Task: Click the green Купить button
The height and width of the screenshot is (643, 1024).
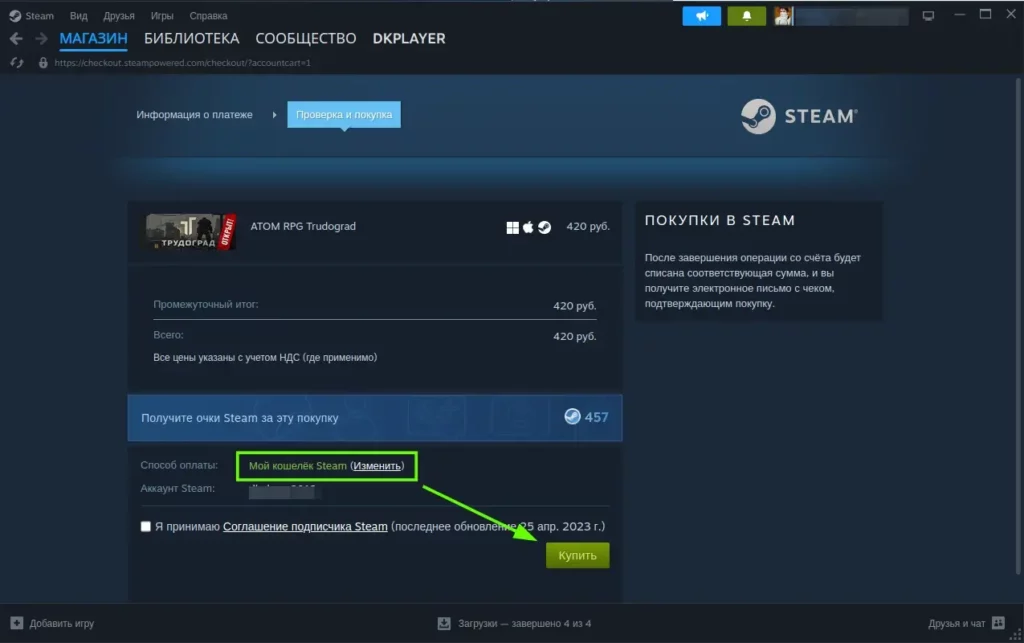Action: pos(577,556)
